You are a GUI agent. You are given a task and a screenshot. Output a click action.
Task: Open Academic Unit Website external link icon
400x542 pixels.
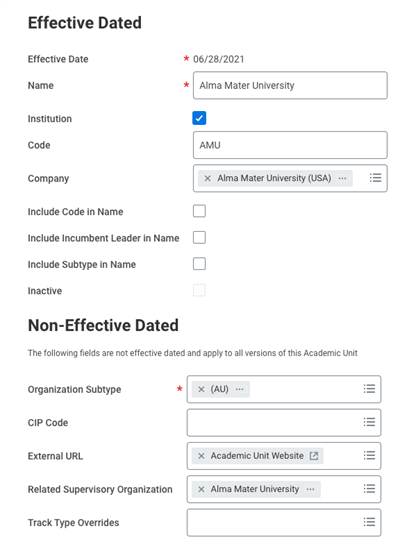(x=314, y=456)
